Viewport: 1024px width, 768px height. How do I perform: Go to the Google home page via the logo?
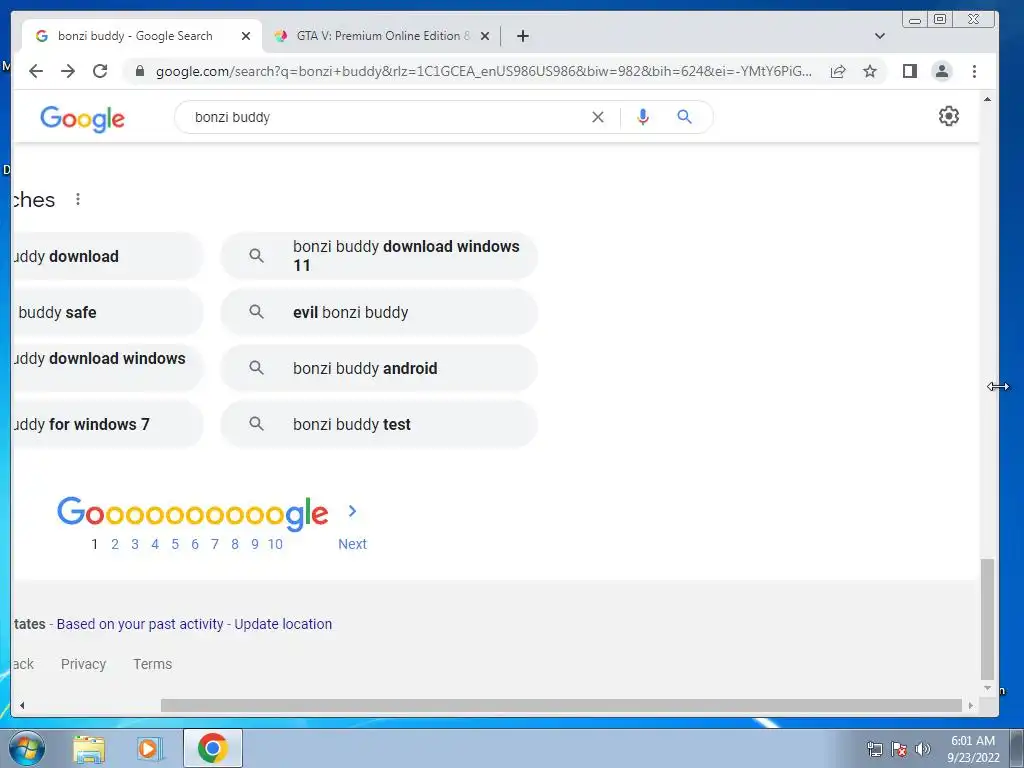pyautogui.click(x=82, y=119)
